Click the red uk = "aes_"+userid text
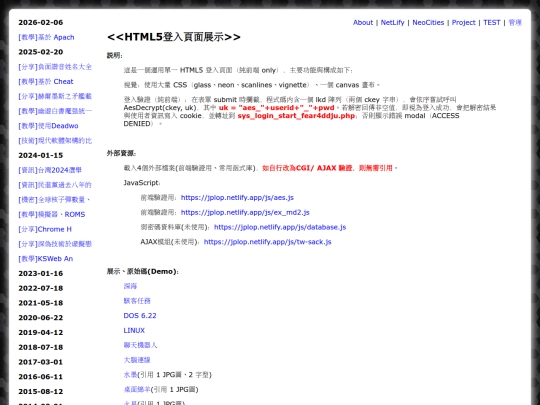The image size is (540, 405). pos(276,108)
